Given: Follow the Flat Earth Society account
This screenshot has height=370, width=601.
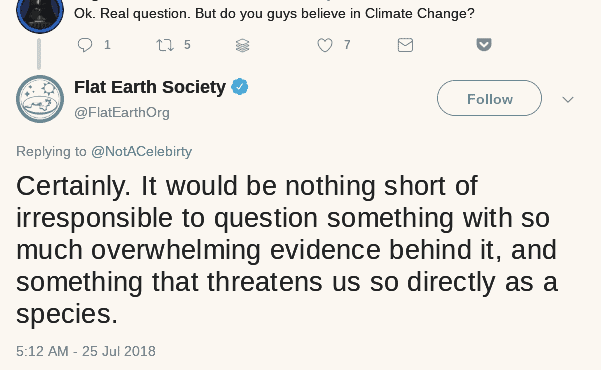Looking at the screenshot, I should (489, 98).
